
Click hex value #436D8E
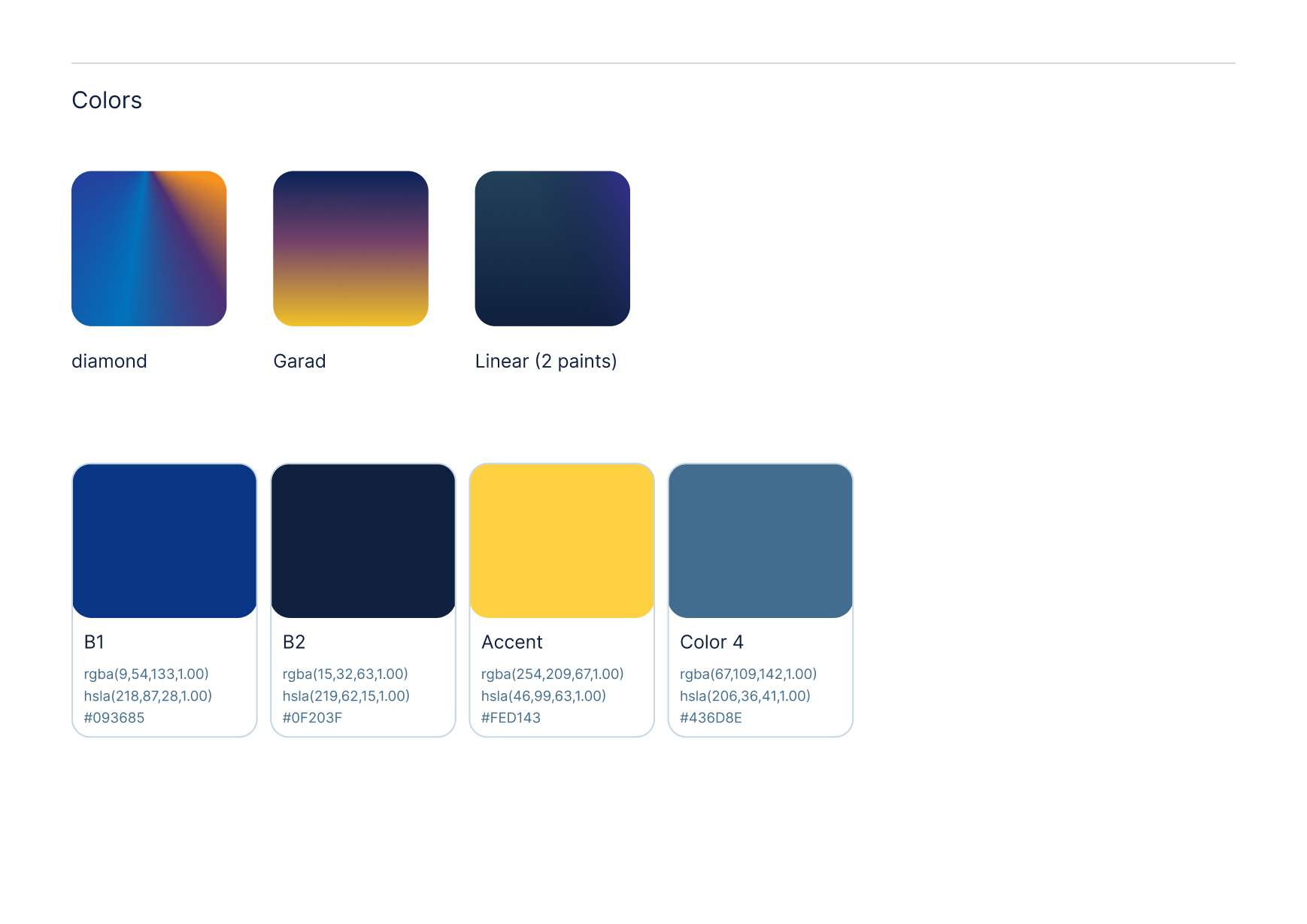pos(711,718)
